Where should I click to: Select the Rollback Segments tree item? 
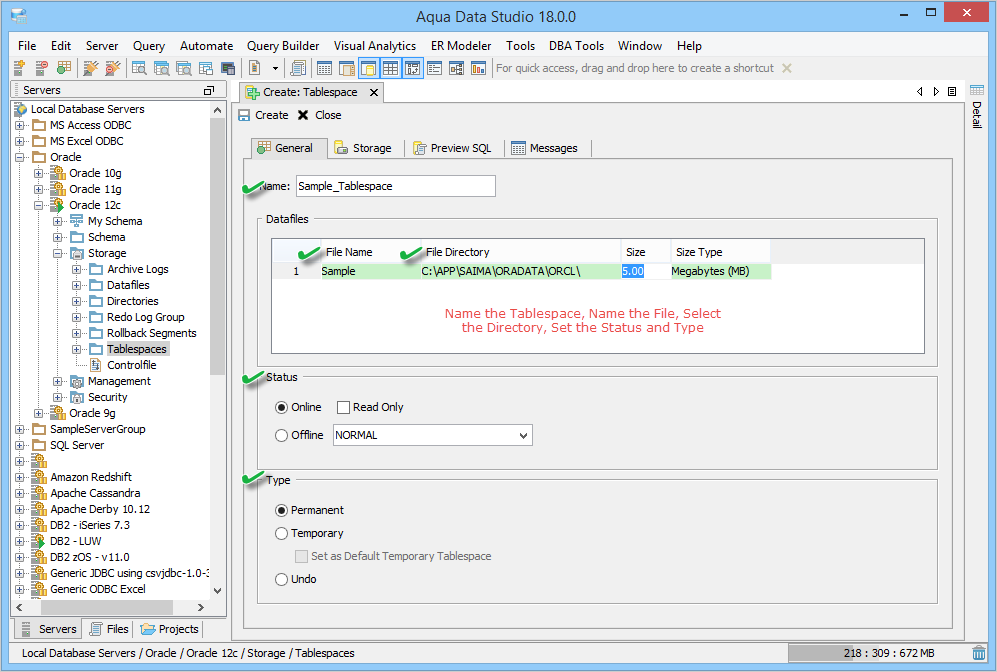(x=151, y=333)
